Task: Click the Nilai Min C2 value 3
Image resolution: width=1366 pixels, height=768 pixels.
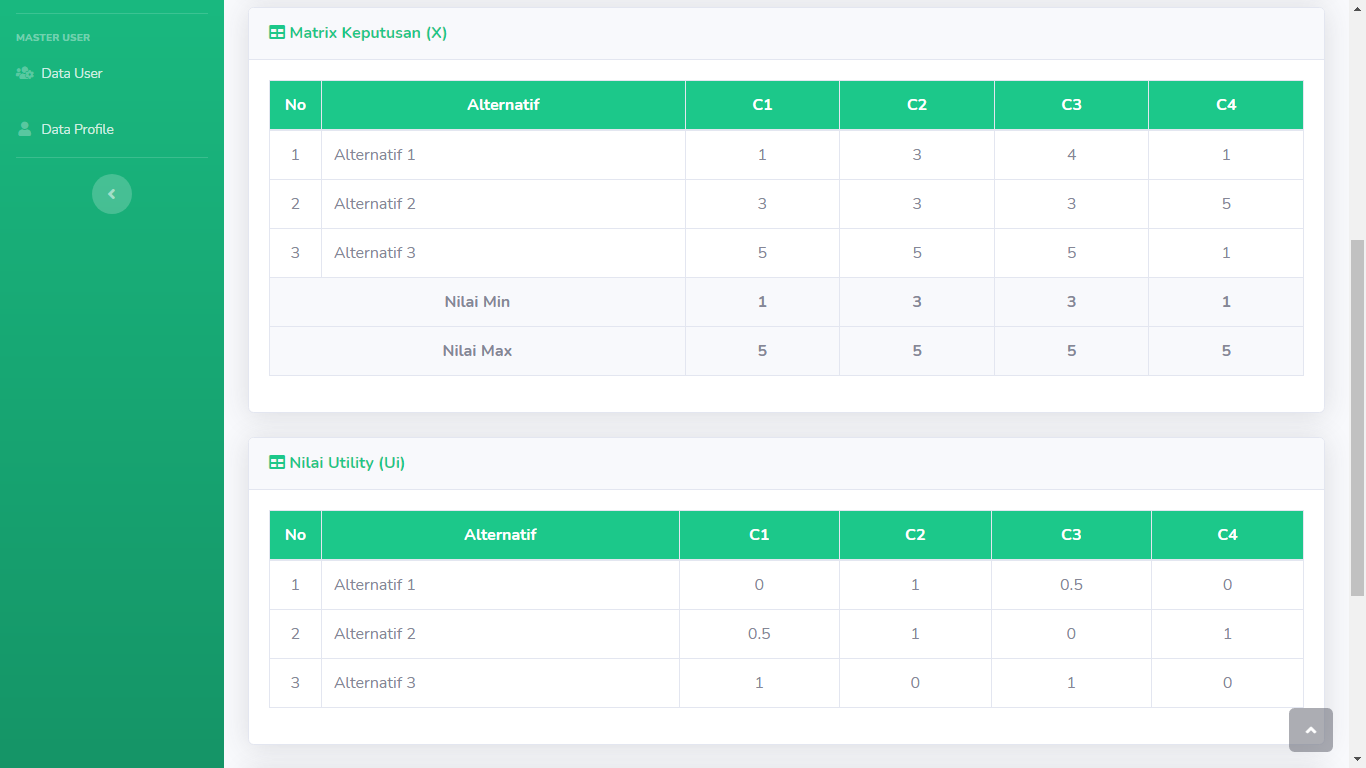Action: (x=917, y=302)
